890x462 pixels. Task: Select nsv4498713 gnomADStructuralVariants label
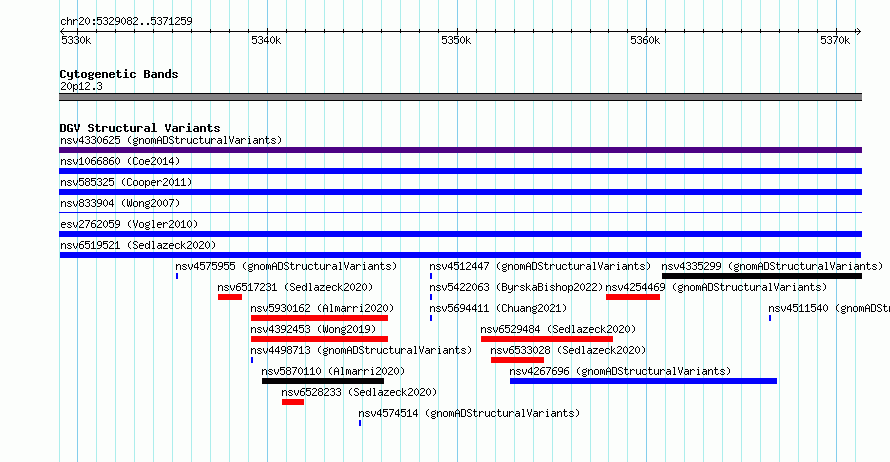[361, 350]
